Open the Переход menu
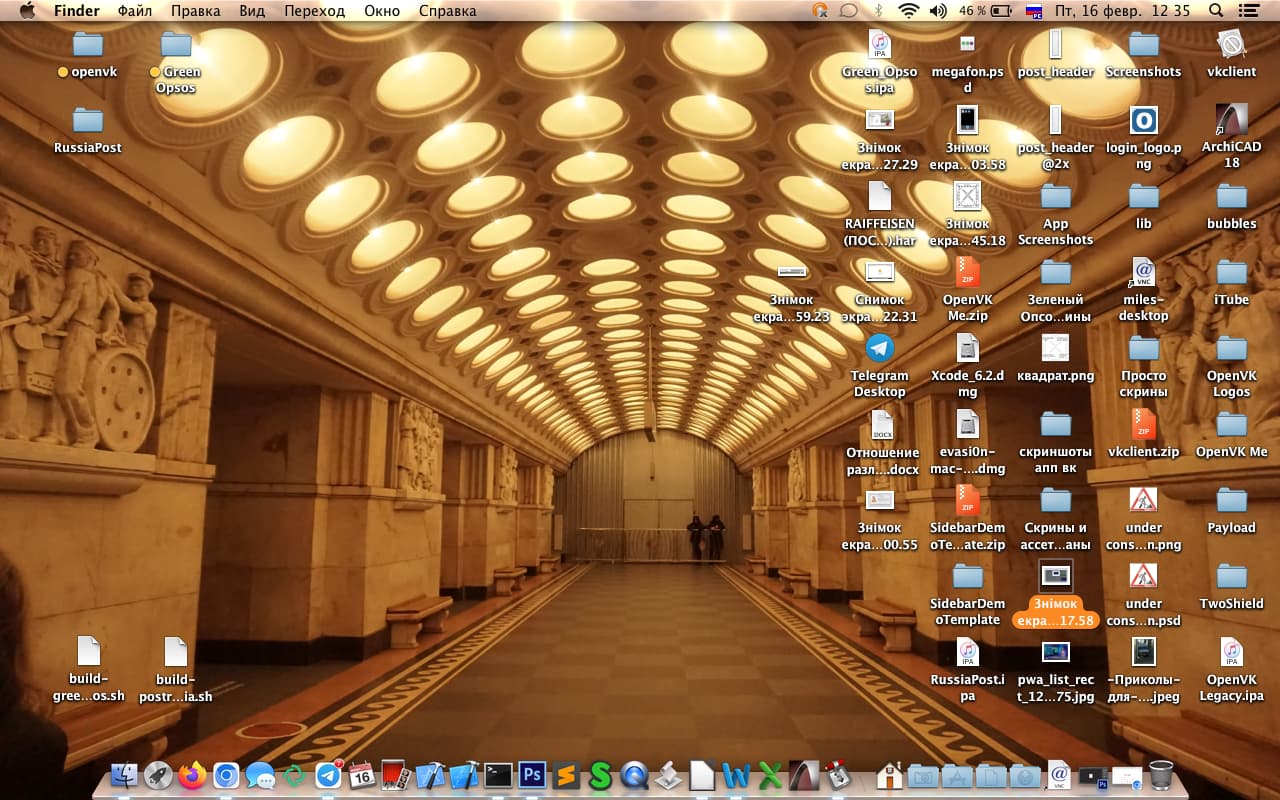The height and width of the screenshot is (800, 1280). (314, 11)
